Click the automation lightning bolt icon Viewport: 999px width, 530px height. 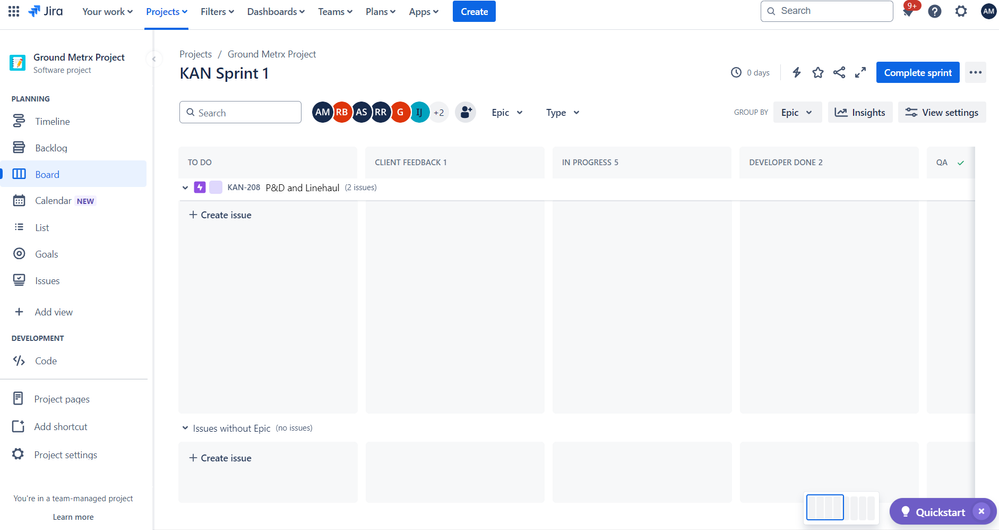(x=796, y=73)
